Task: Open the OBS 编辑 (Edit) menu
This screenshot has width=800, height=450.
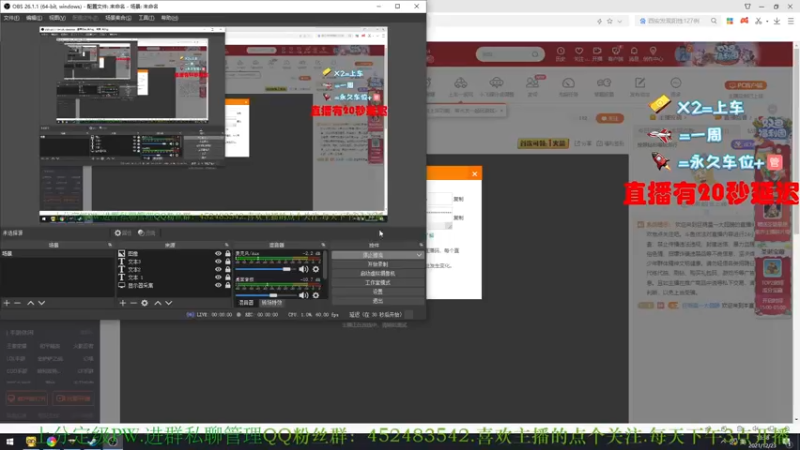Action: (x=34, y=18)
